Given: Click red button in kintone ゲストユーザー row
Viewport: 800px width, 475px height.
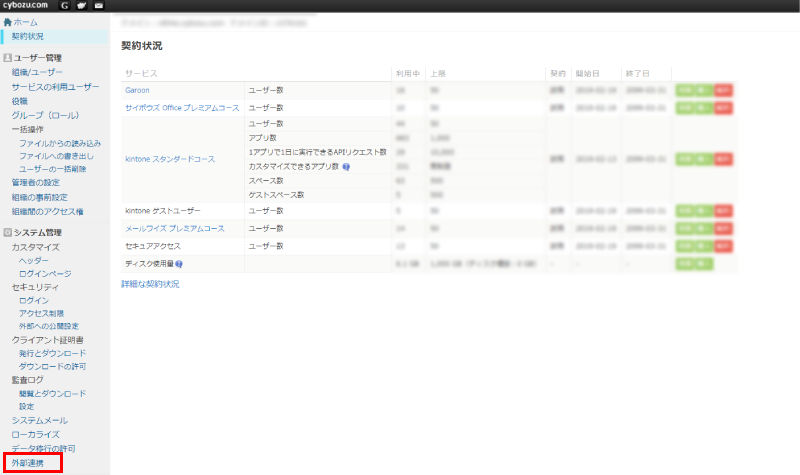Looking at the screenshot, I should pos(723,211).
